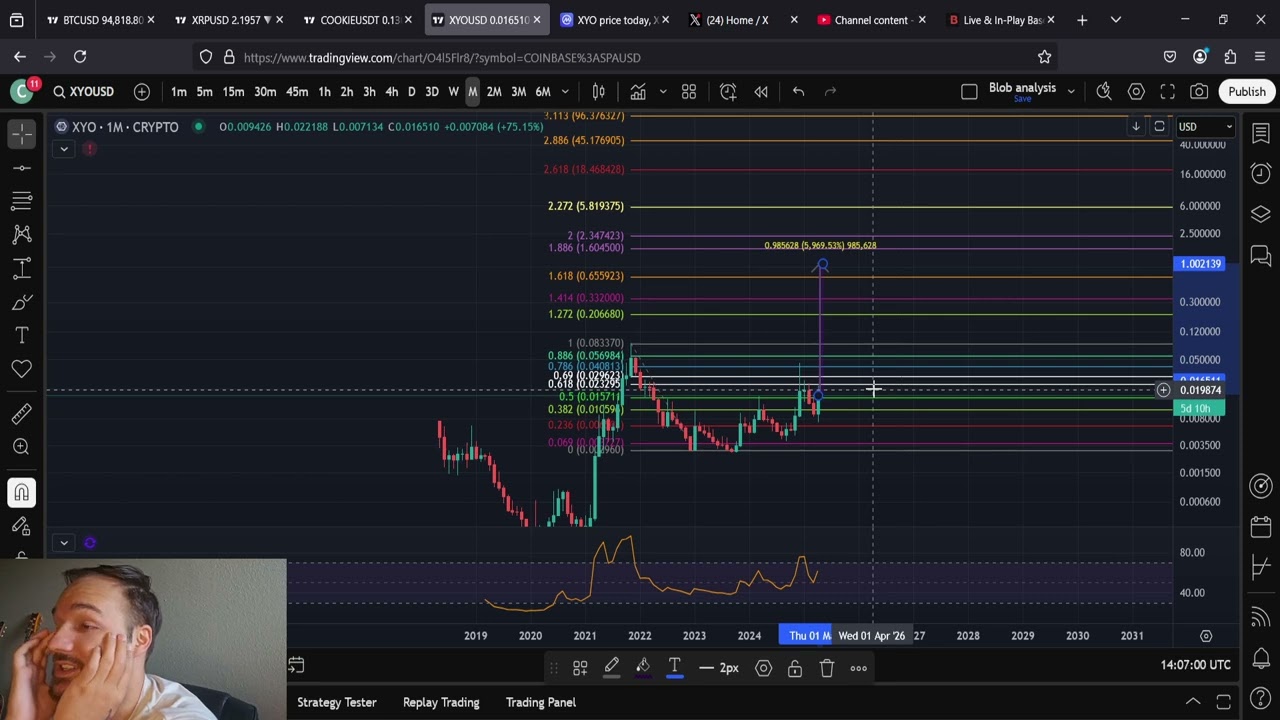Image resolution: width=1280 pixels, height=720 pixels.
Task: Open the Strategy Tester tab
Action: [x=337, y=702]
